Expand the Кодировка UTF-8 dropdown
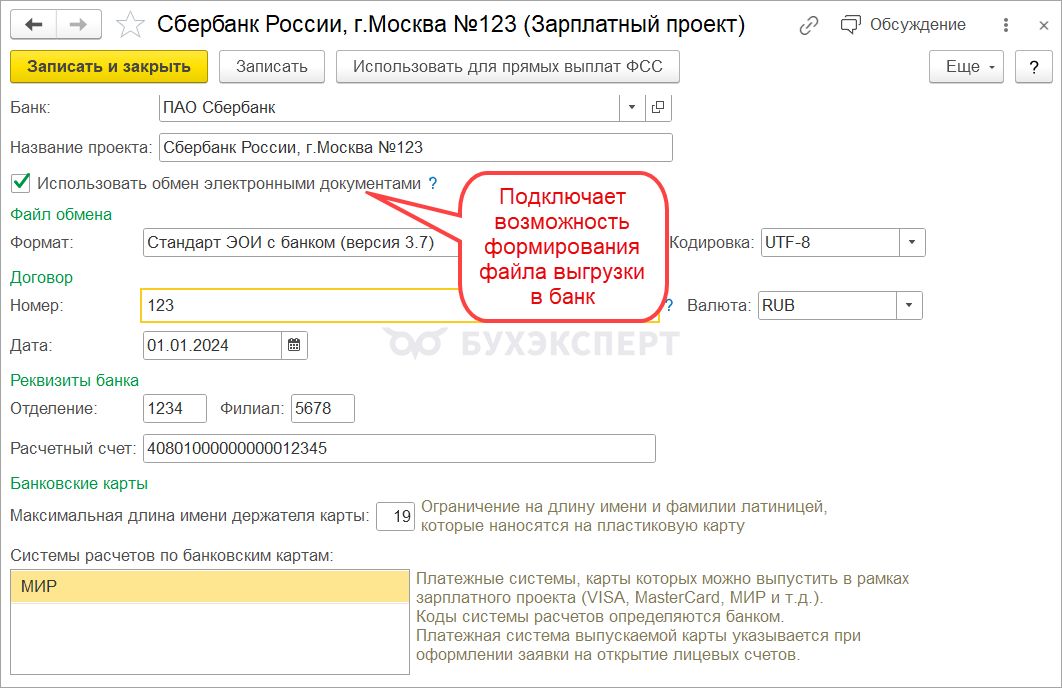The image size is (1062, 688). click(912, 242)
